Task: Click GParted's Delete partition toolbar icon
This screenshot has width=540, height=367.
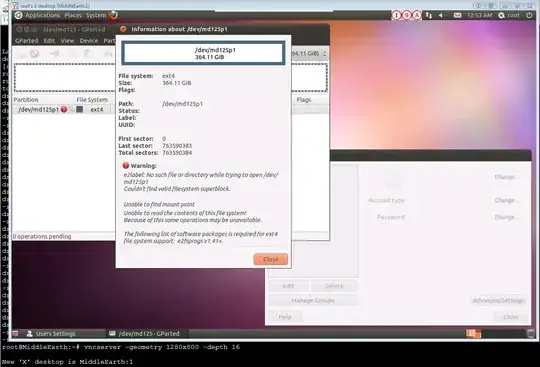Action: point(34,53)
